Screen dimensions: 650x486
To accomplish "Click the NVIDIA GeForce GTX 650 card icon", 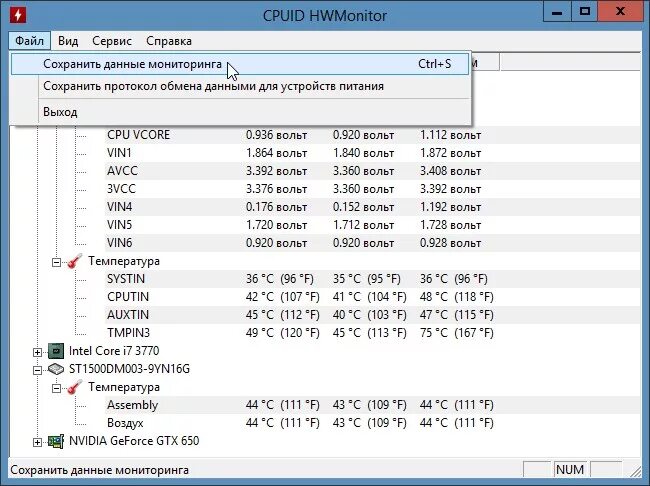I will coord(56,441).
